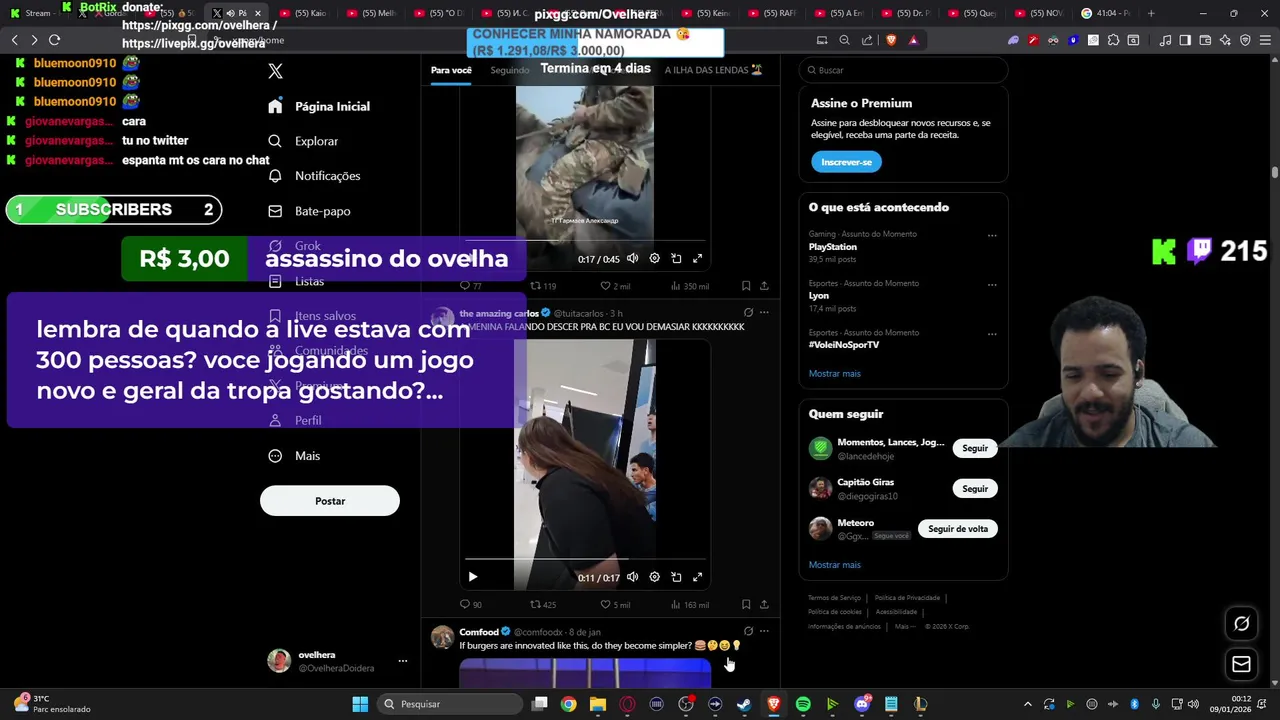The width and height of the screenshot is (1280, 720).
Task: Open a new browser tab
Action: click(1151, 13)
